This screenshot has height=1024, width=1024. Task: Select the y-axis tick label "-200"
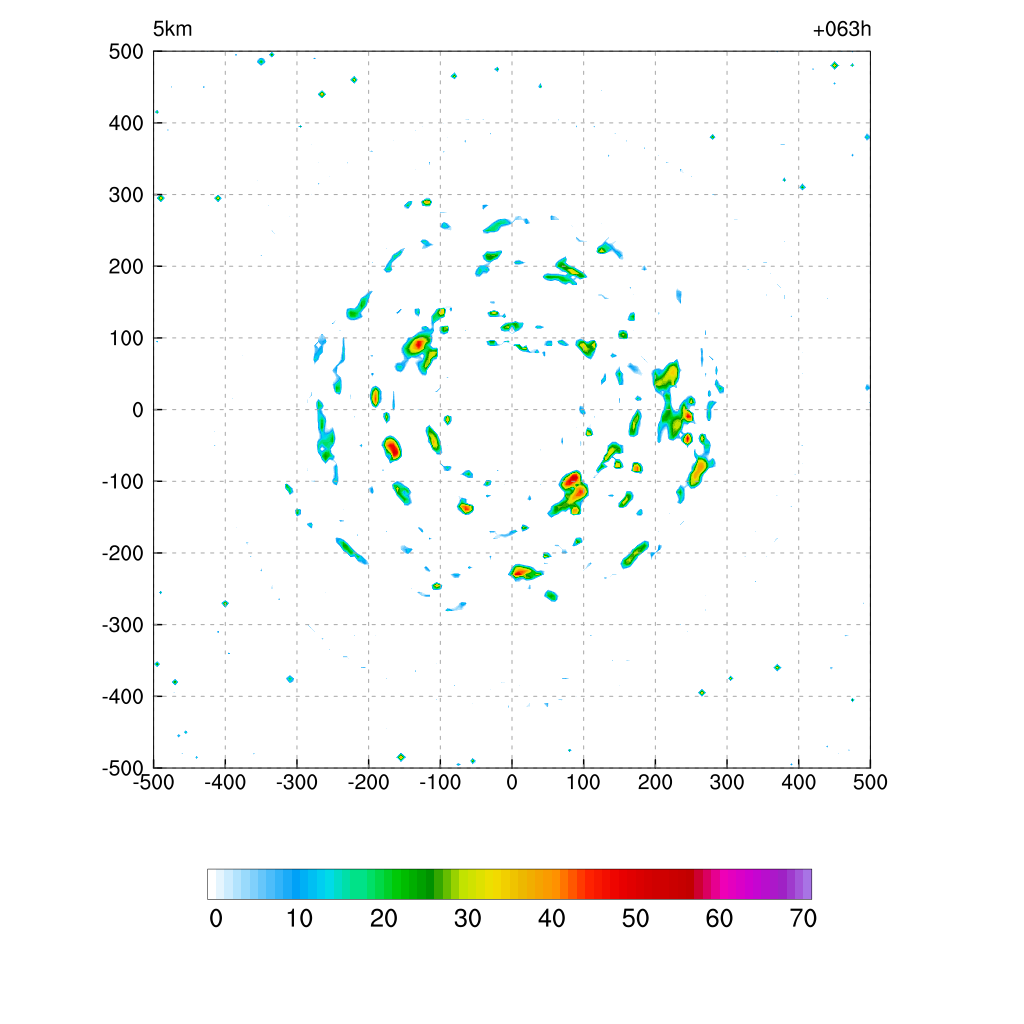[123, 553]
